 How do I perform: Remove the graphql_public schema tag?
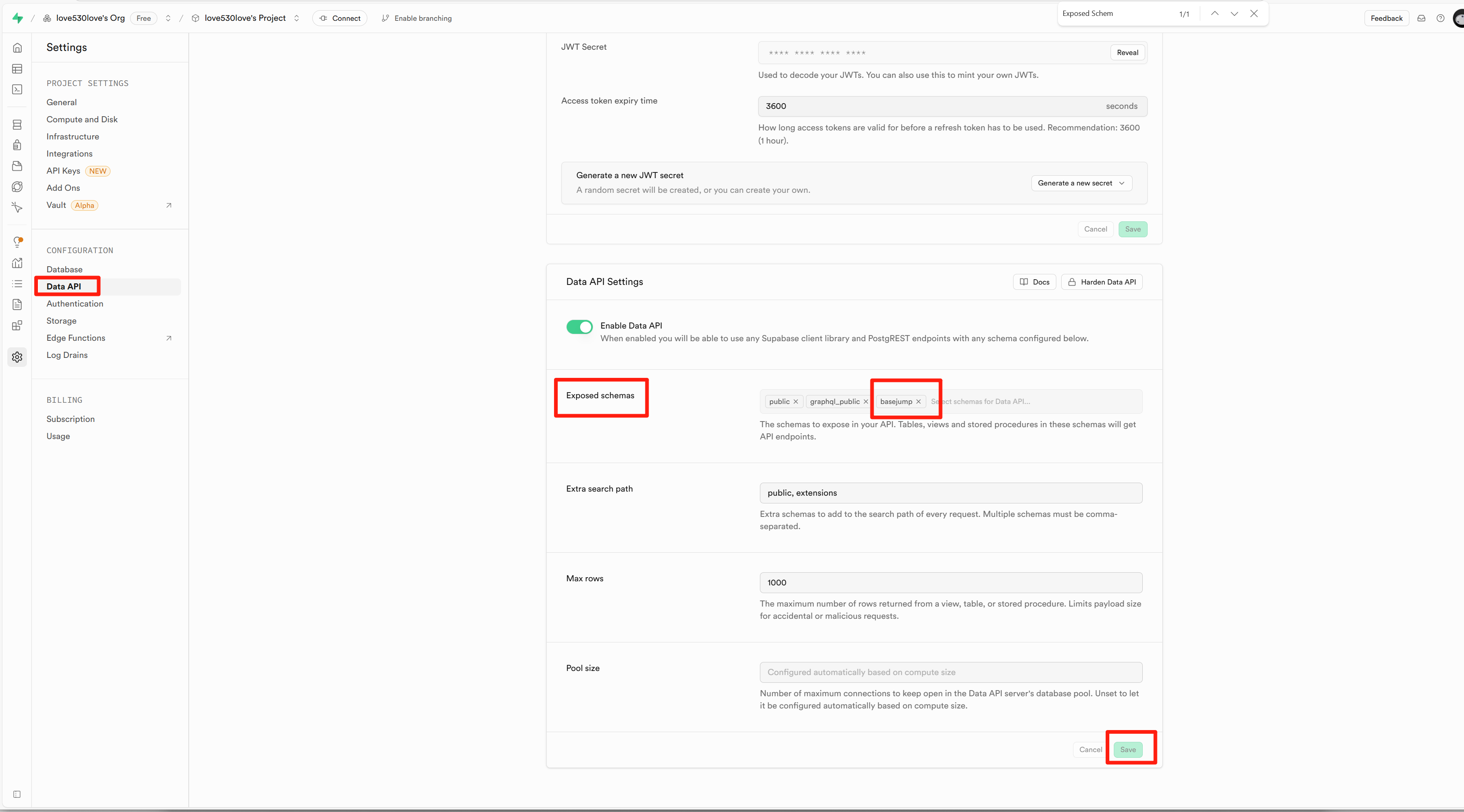click(x=866, y=402)
